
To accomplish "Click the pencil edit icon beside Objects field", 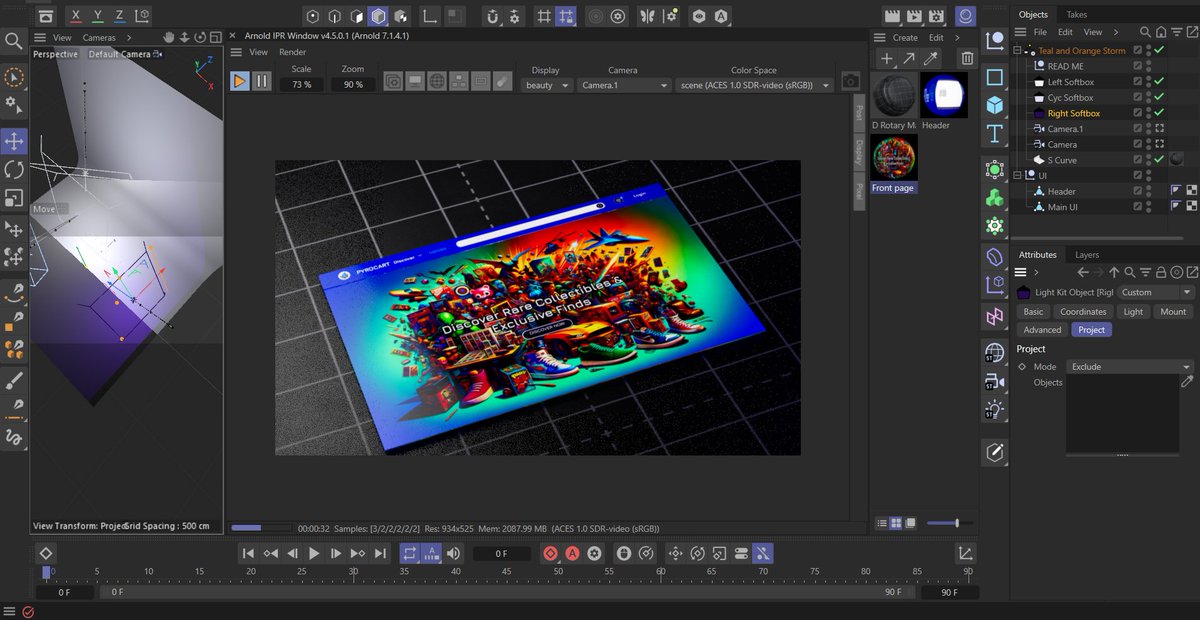I will click(x=1186, y=382).
